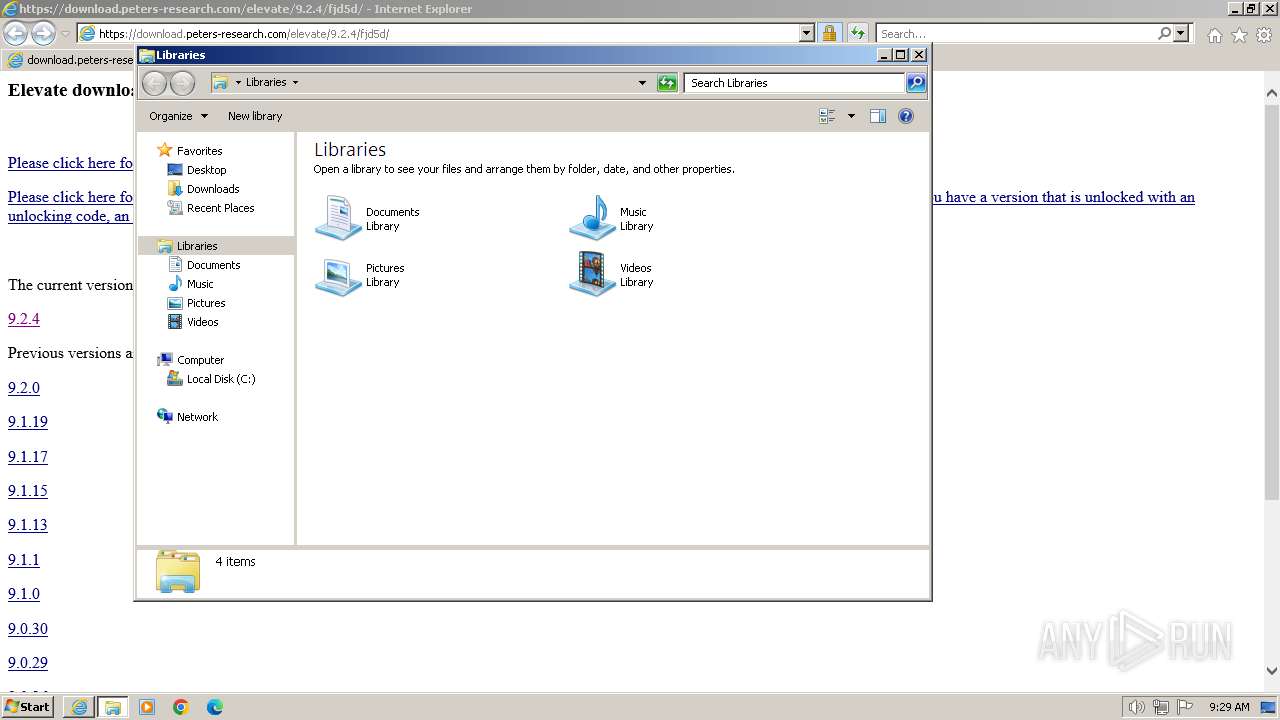Launch Windows Media Player from taskbar
Screen dimensions: 1280x720
click(147, 707)
